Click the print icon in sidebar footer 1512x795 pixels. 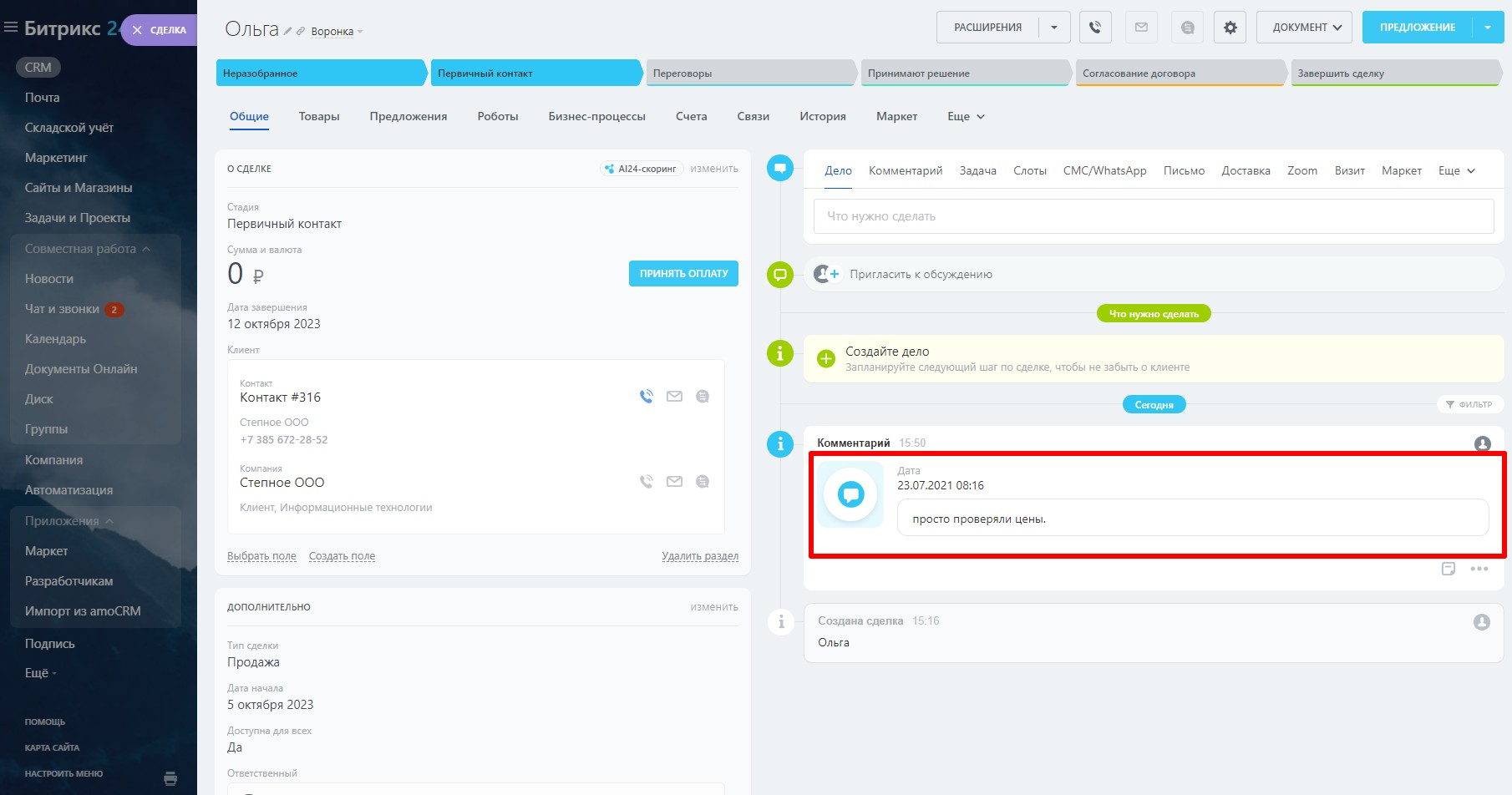[x=170, y=778]
